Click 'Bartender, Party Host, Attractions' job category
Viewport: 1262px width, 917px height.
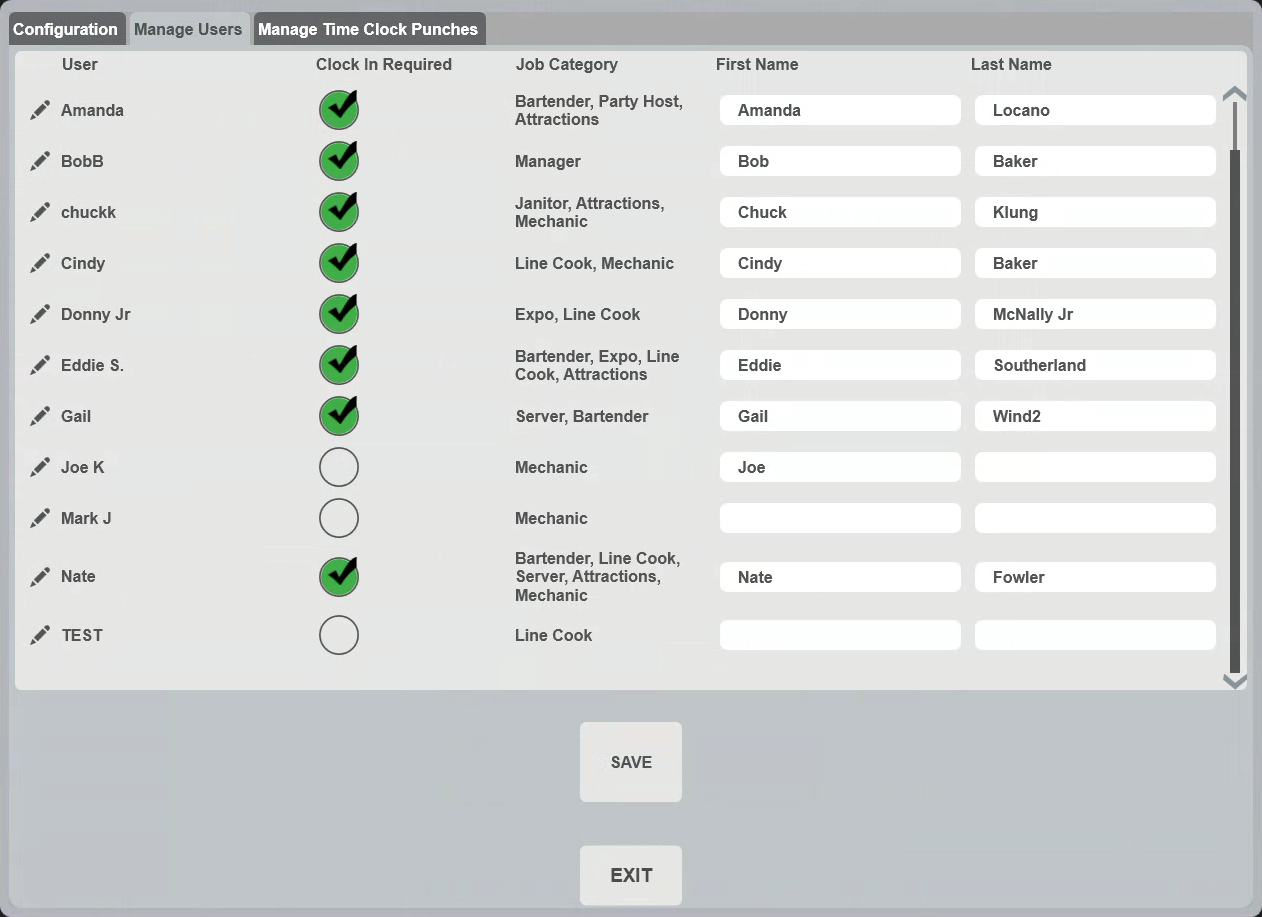(x=599, y=110)
